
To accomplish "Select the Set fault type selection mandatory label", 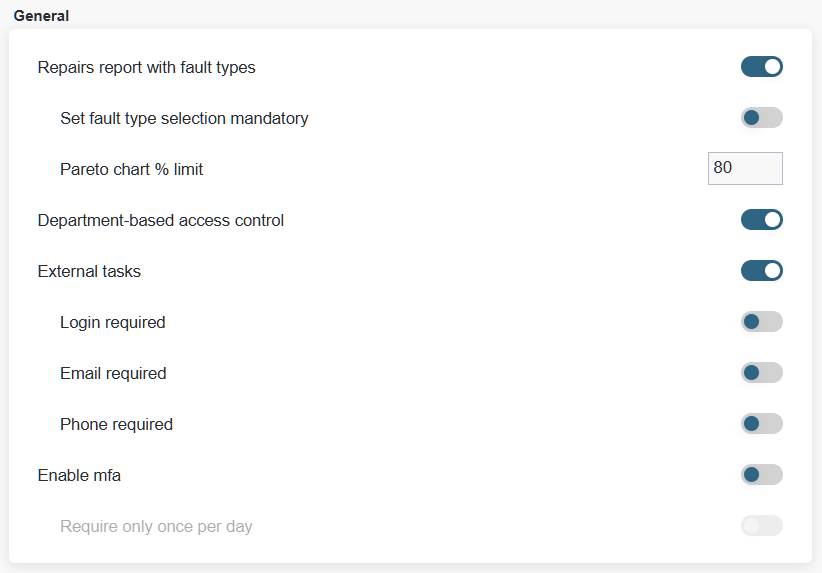I will (x=184, y=118).
